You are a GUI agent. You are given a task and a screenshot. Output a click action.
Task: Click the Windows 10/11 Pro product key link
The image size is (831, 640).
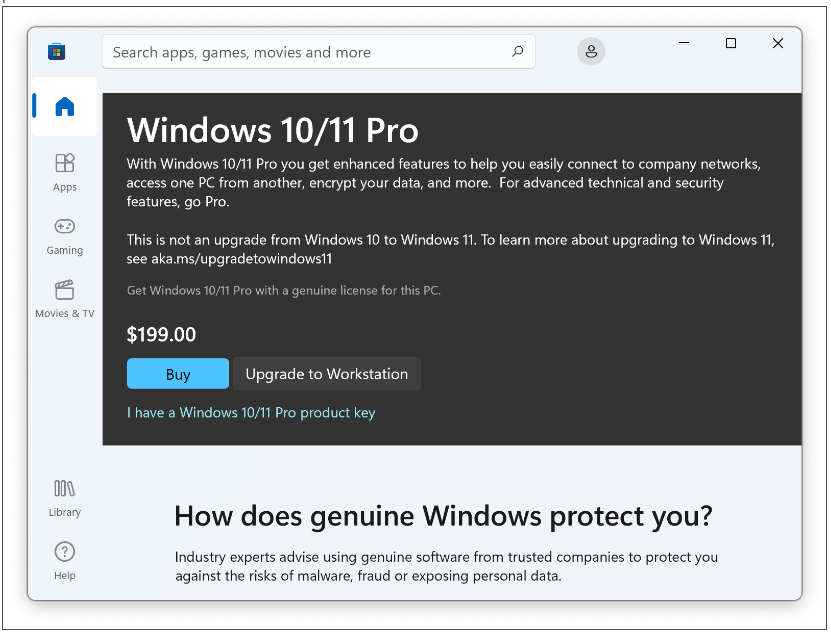pos(251,412)
